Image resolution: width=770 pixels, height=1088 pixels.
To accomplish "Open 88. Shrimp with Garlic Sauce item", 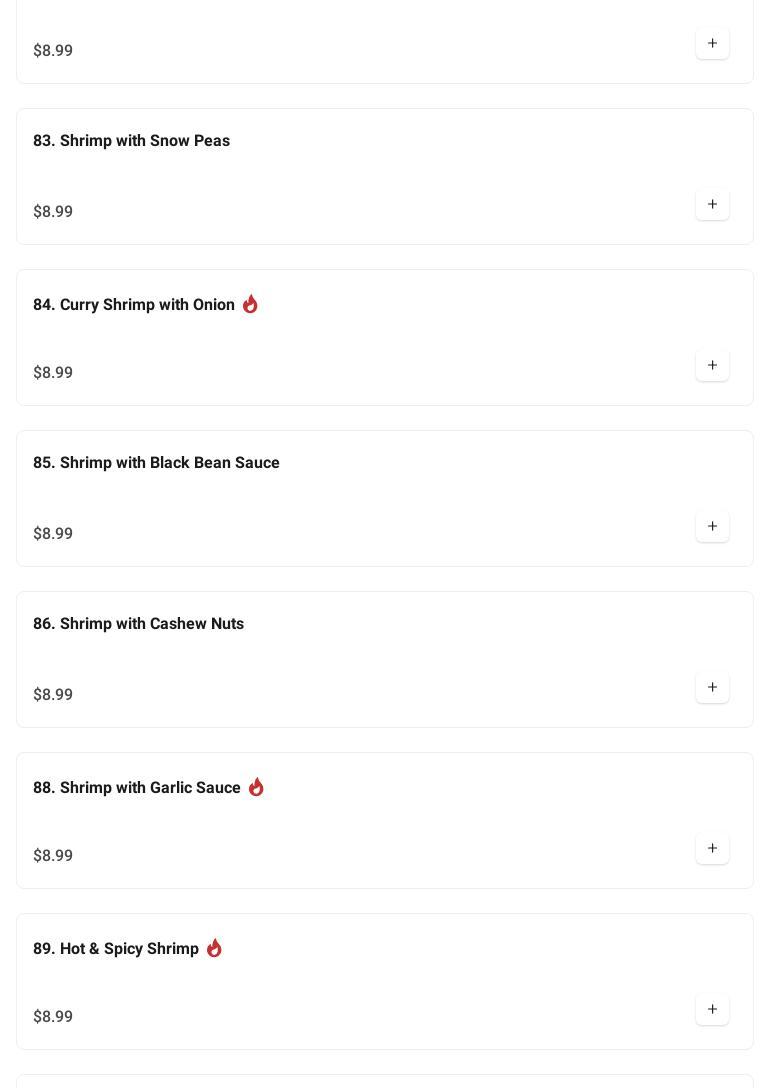I will 136,788.
